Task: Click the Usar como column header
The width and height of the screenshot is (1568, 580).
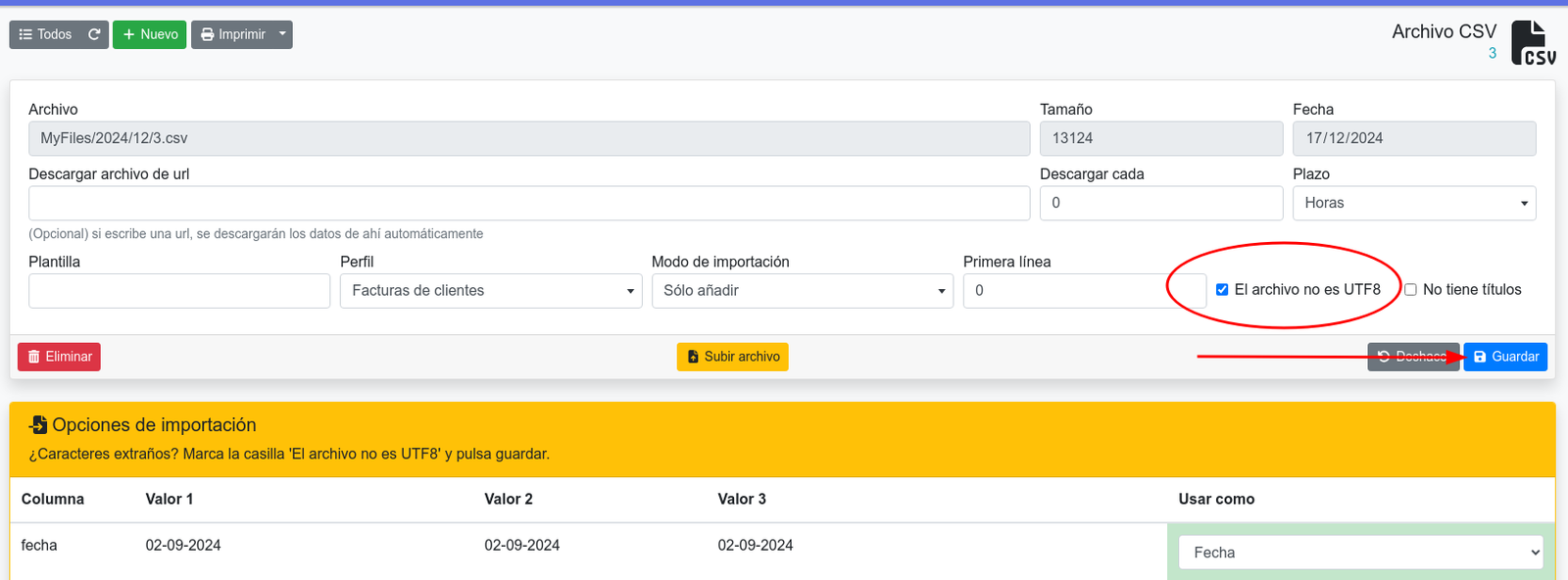Action: (x=1216, y=500)
